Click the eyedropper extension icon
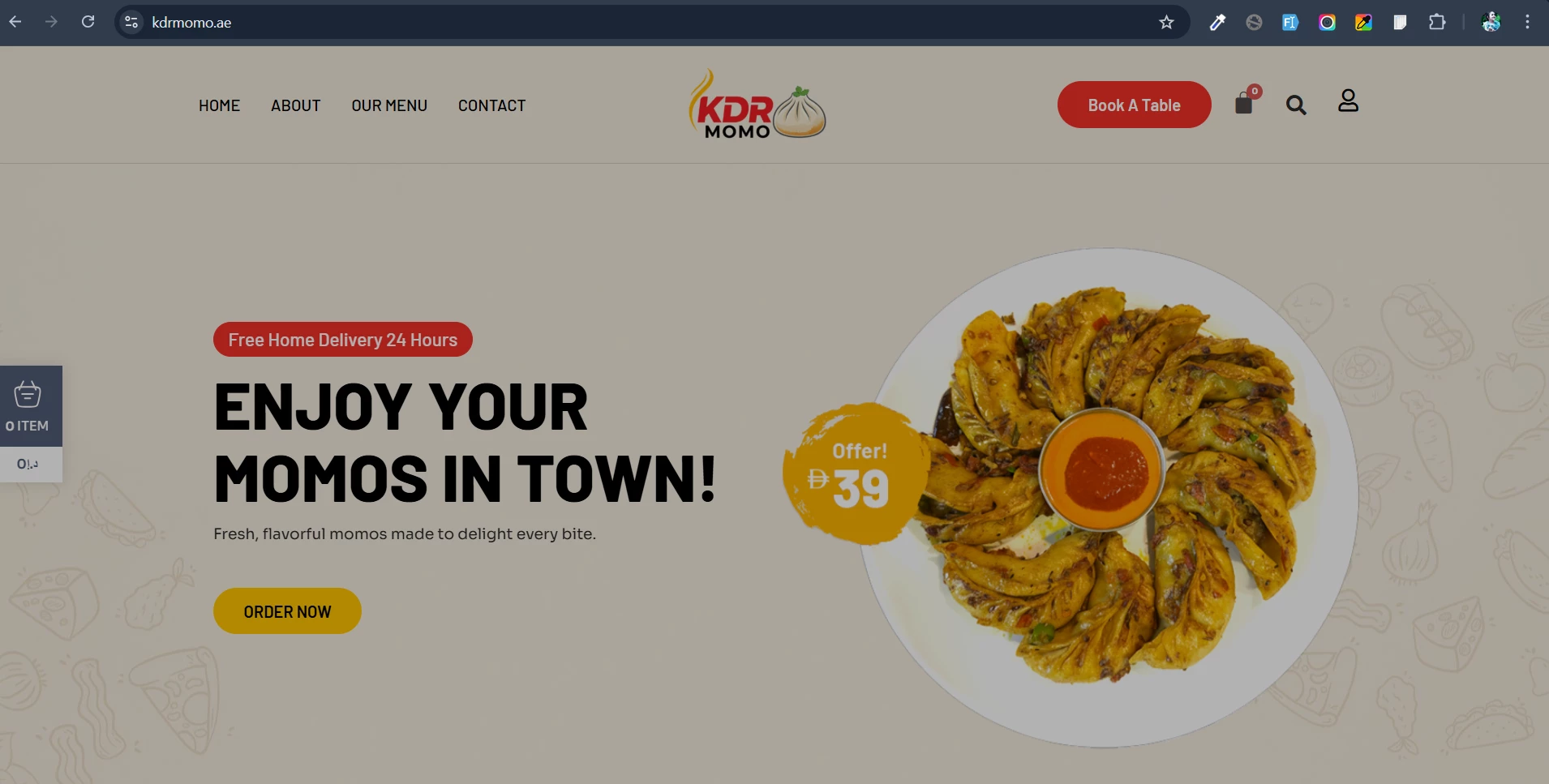1549x784 pixels. (1217, 22)
